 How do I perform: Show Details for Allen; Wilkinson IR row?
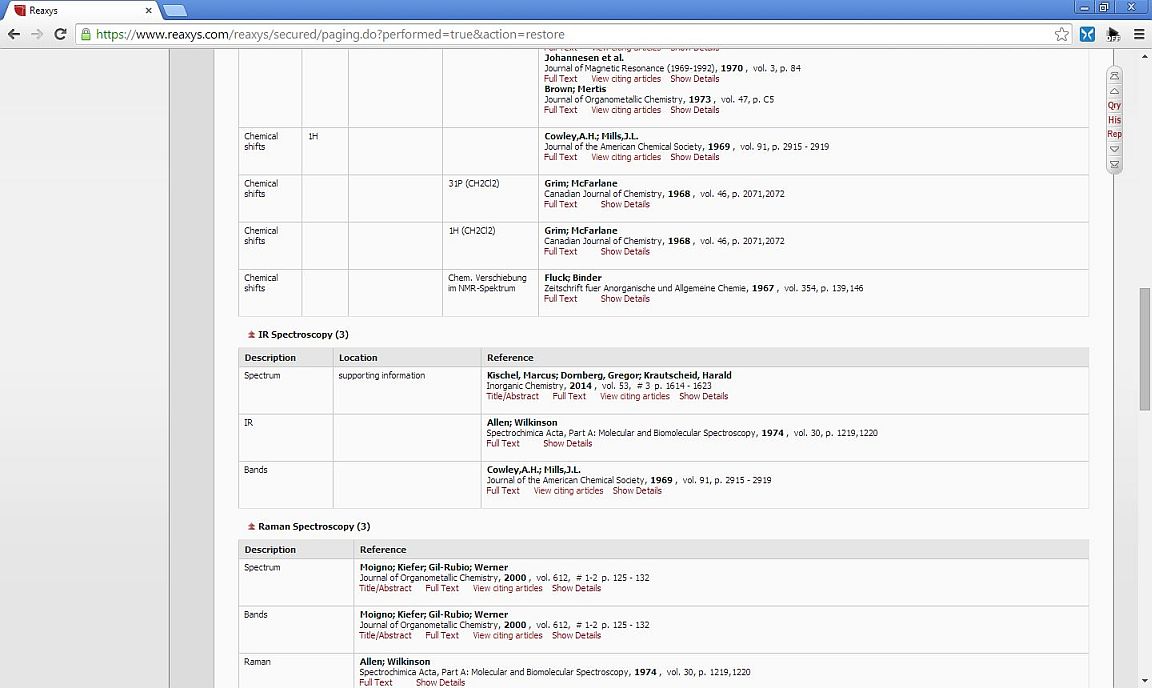pos(567,443)
